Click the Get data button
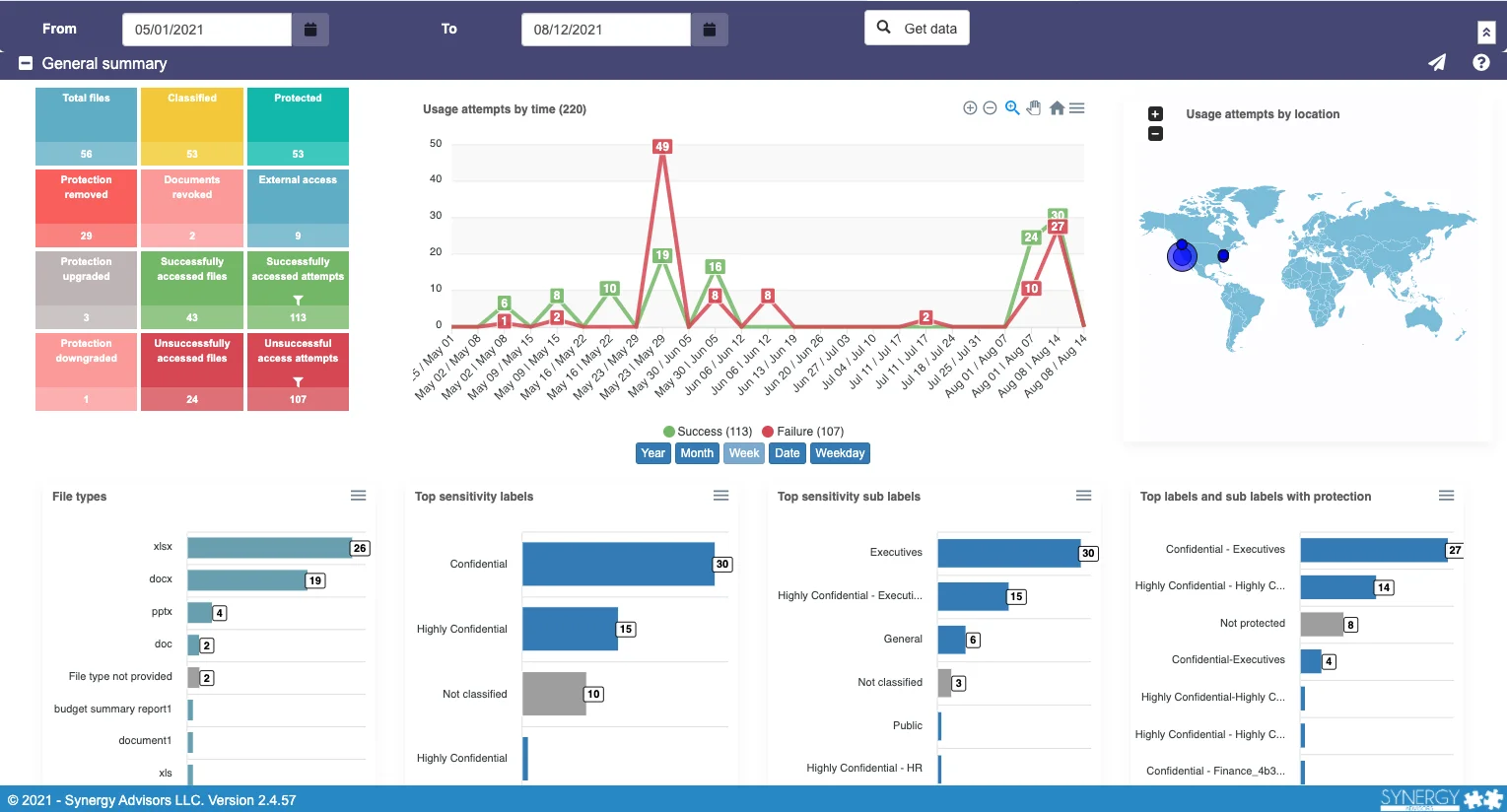This screenshot has height=812, width=1507. [x=917, y=29]
